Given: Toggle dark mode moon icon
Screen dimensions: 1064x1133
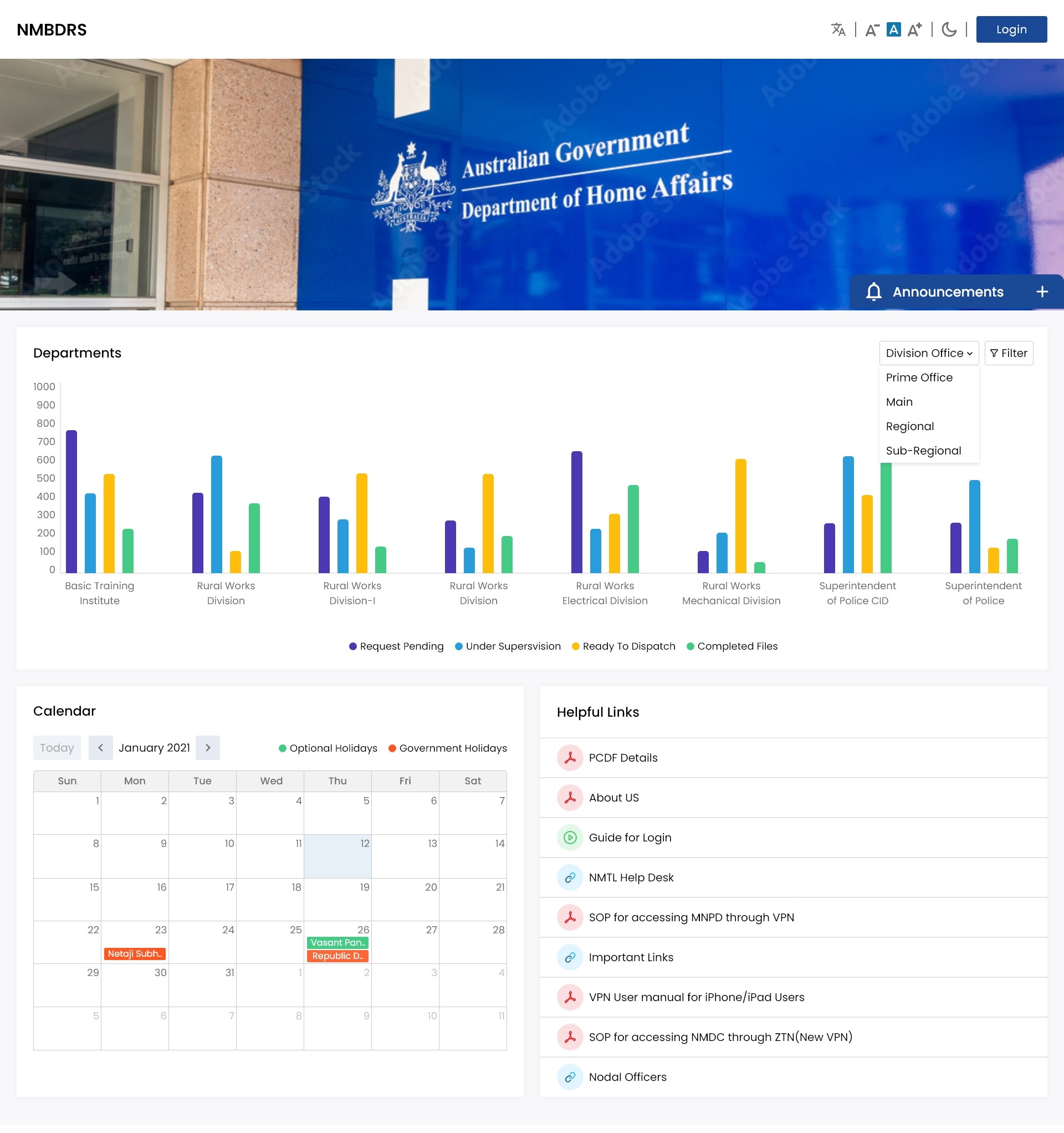Looking at the screenshot, I should (x=949, y=29).
